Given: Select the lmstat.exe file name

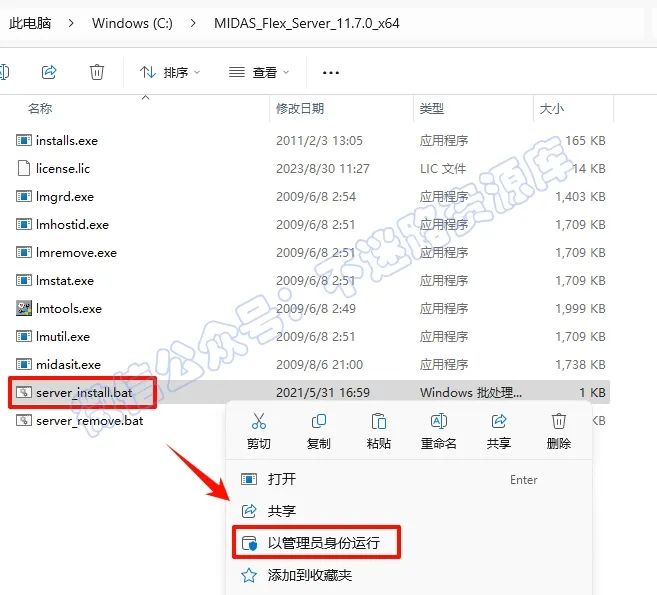Looking at the screenshot, I should 65,280.
